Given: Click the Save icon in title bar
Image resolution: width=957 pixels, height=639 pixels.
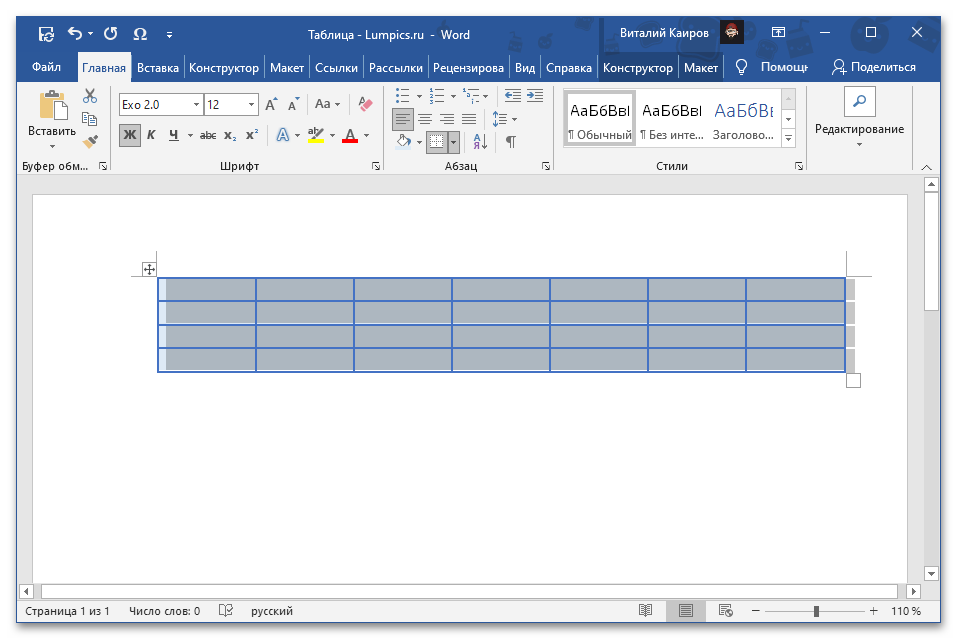Looking at the screenshot, I should pos(46,34).
